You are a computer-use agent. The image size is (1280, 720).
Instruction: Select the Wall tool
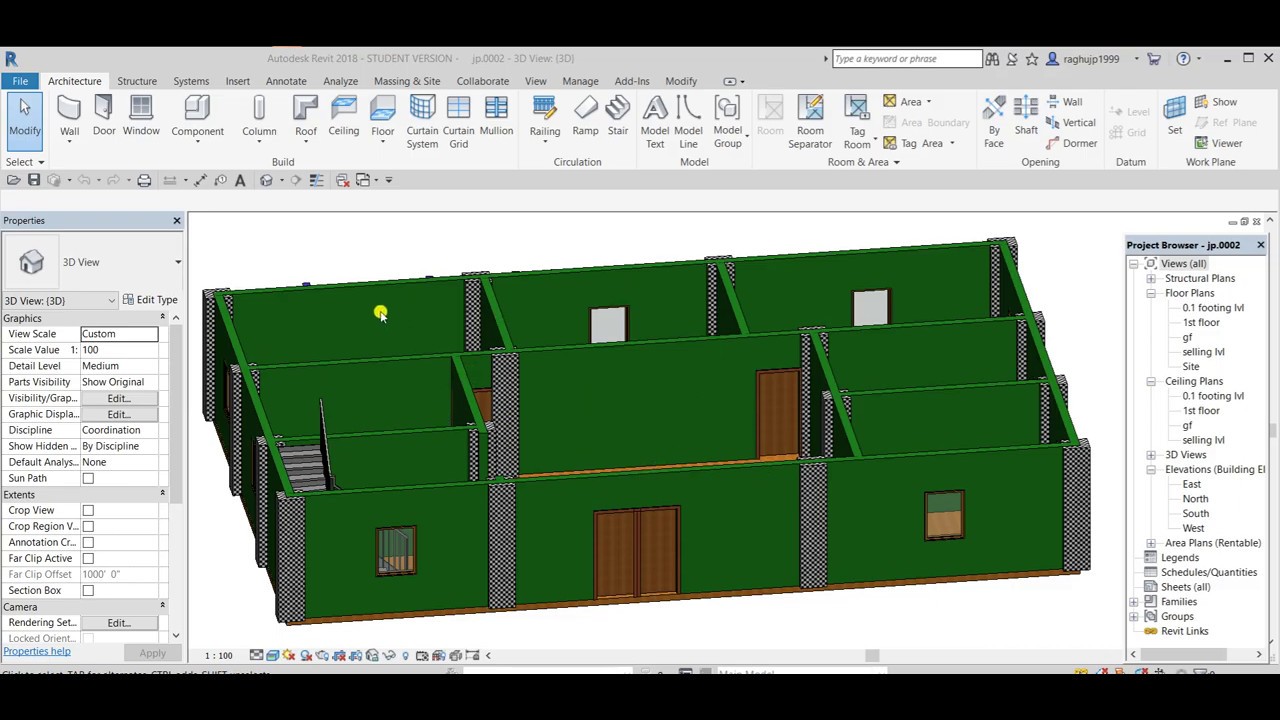click(x=69, y=117)
